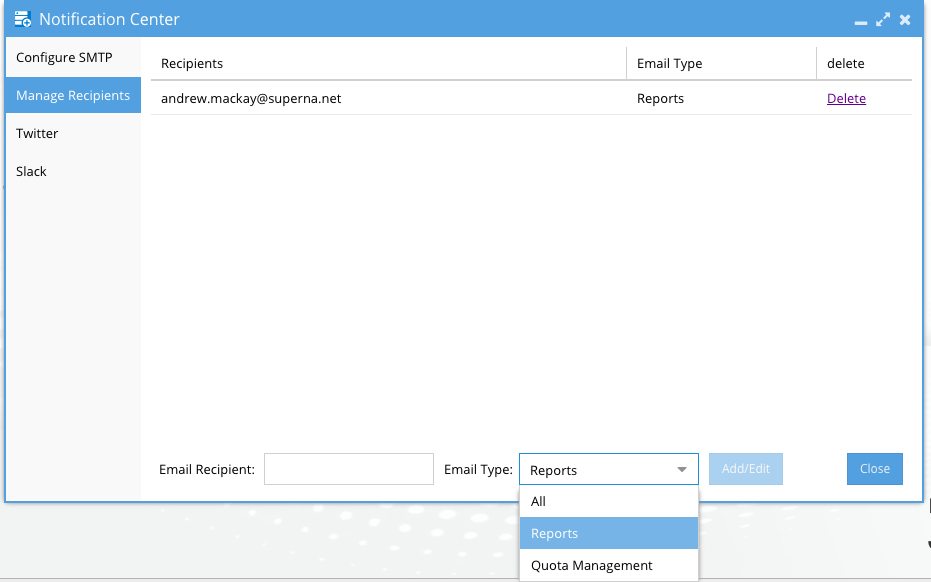Click the Notification Center title bar icon
The height and width of the screenshot is (582, 931).
click(x=23, y=19)
